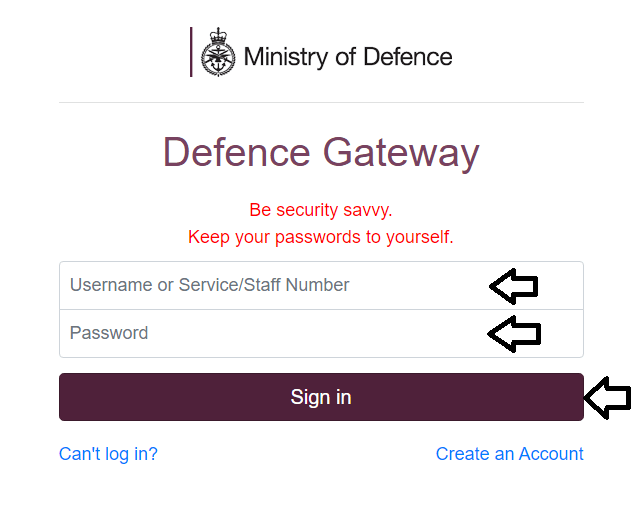The height and width of the screenshot is (513, 639).
Task: Click the arrow pointing at the password field
Action: (x=514, y=334)
